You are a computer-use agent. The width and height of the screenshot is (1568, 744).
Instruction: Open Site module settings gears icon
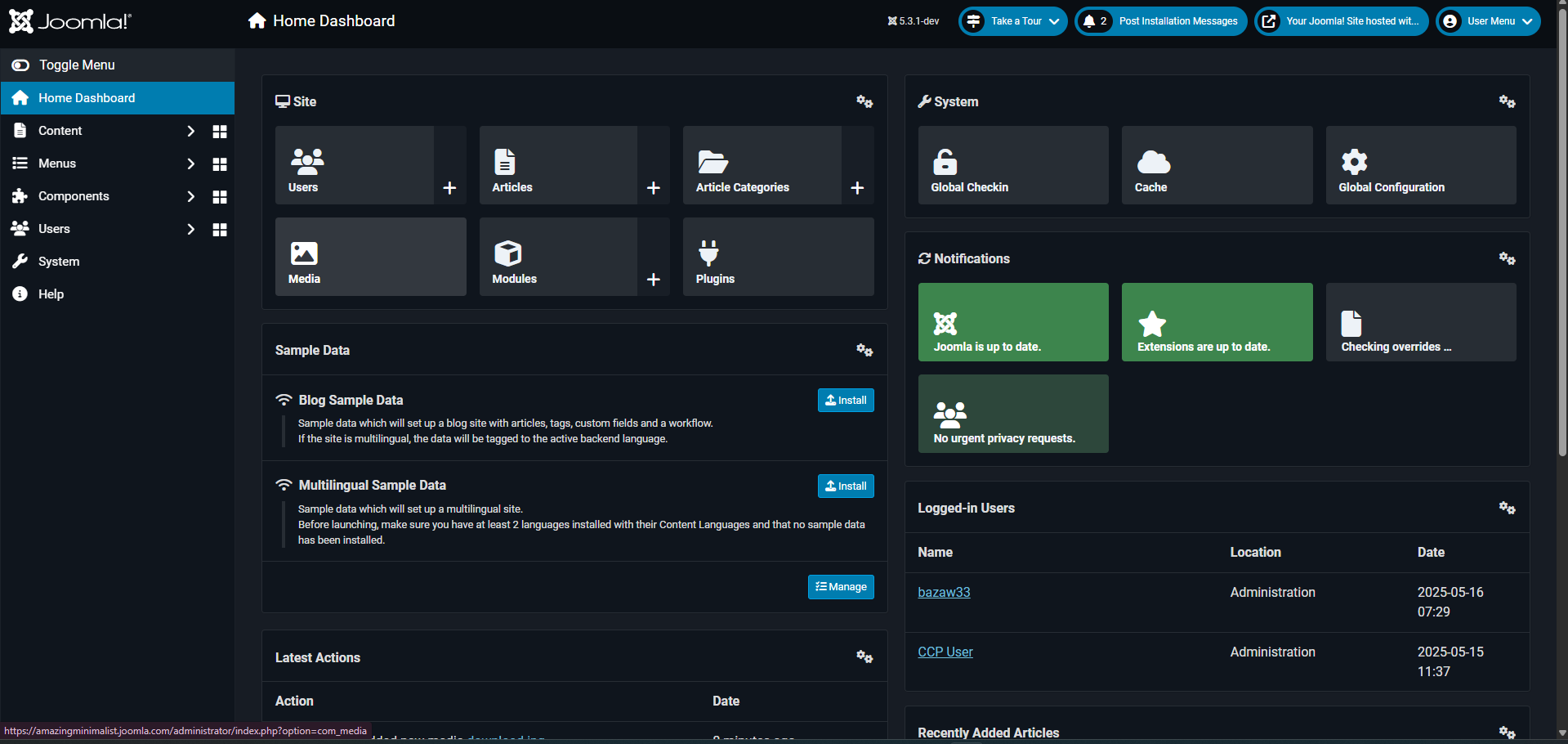[x=864, y=101]
